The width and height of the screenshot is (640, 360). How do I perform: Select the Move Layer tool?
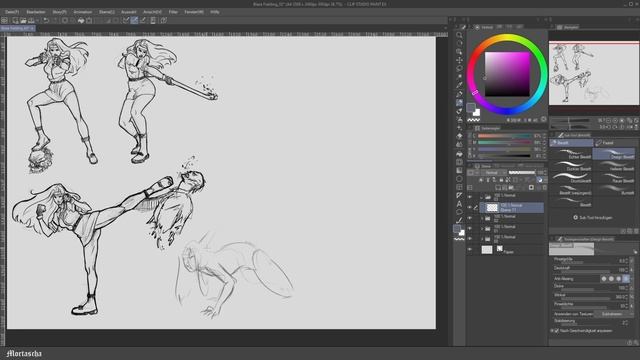(459, 60)
